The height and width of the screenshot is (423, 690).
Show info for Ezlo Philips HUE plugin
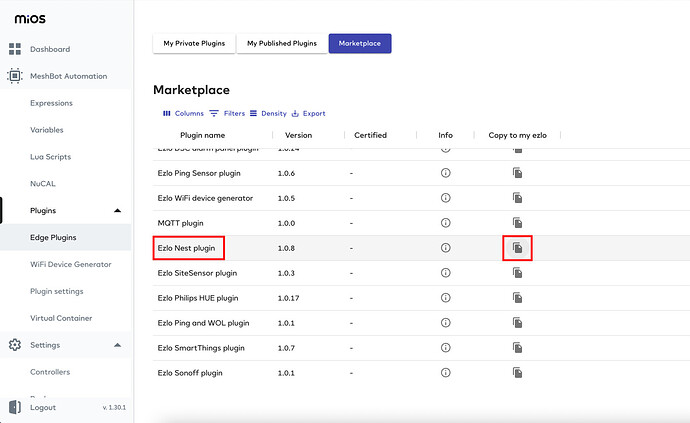[x=445, y=298]
